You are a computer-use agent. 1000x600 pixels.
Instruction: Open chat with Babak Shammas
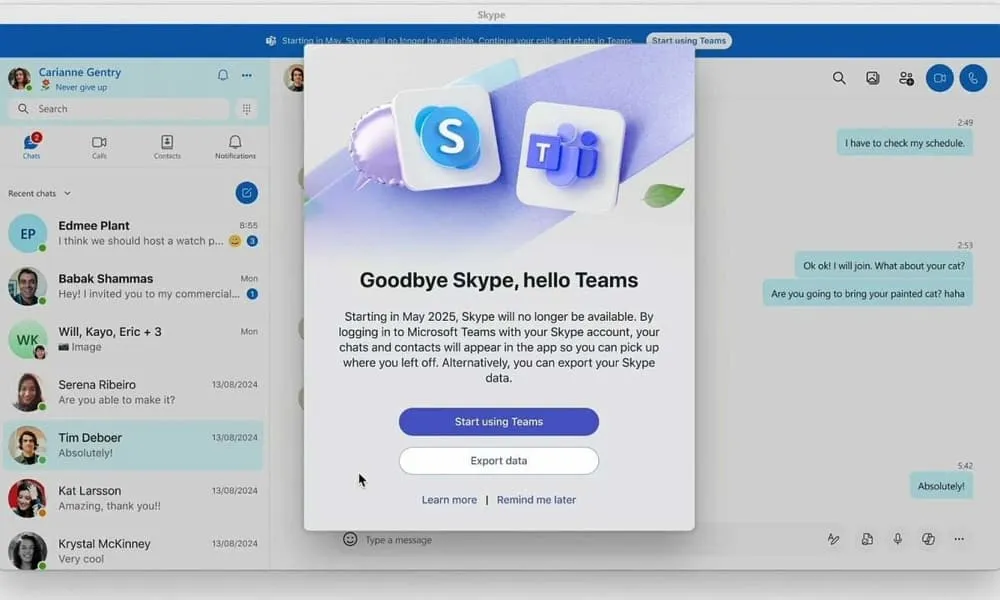[x=133, y=286]
